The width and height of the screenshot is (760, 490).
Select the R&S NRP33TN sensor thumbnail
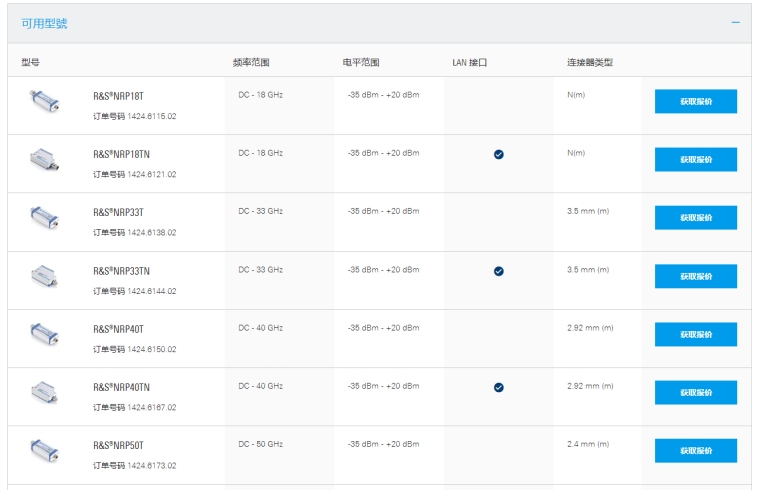click(45, 274)
